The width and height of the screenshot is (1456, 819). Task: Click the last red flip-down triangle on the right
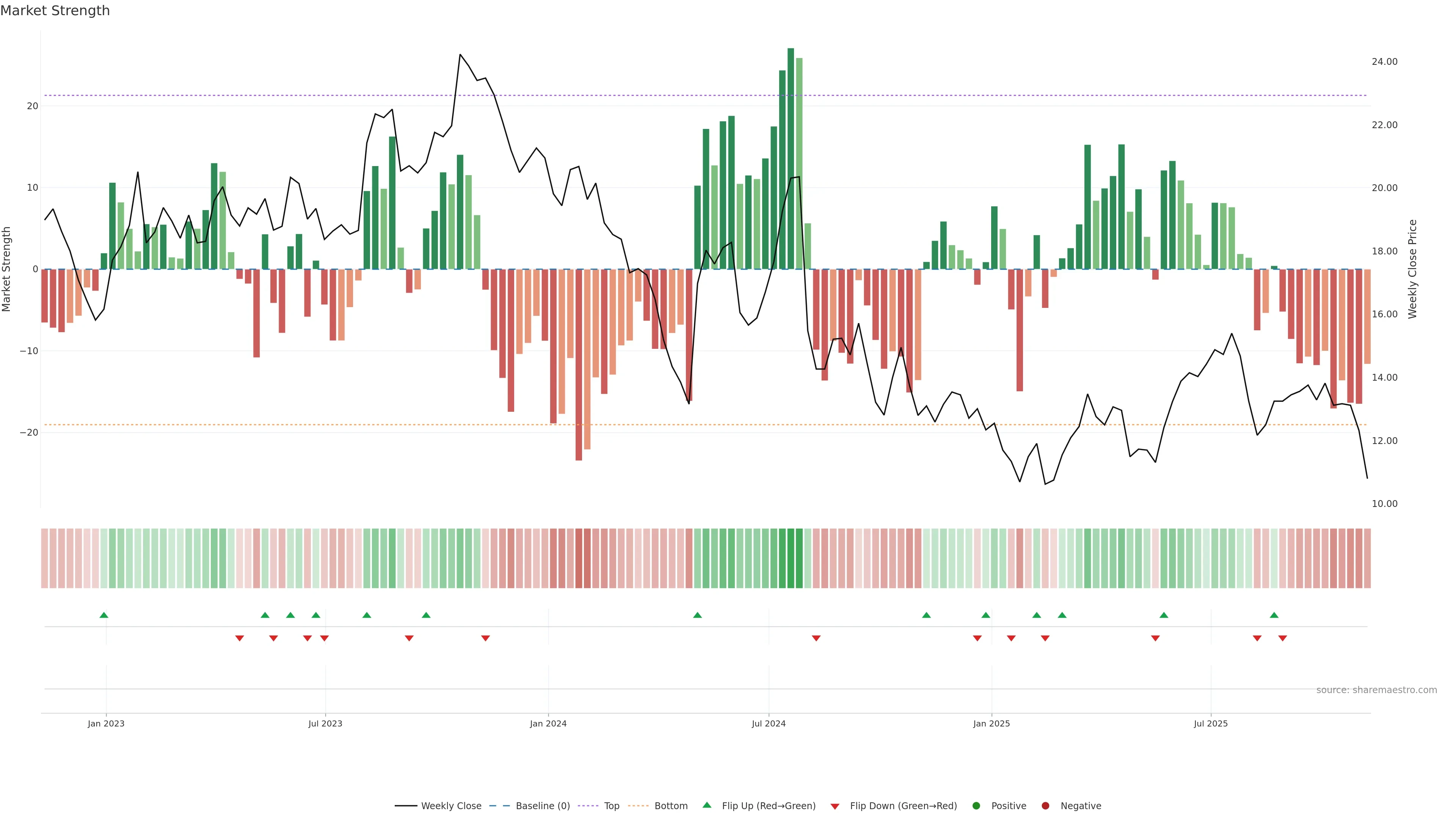tap(1282, 638)
